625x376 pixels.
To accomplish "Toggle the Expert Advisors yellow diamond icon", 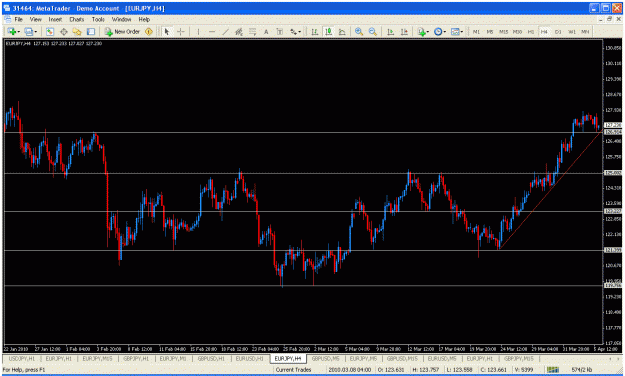I will [149, 31].
